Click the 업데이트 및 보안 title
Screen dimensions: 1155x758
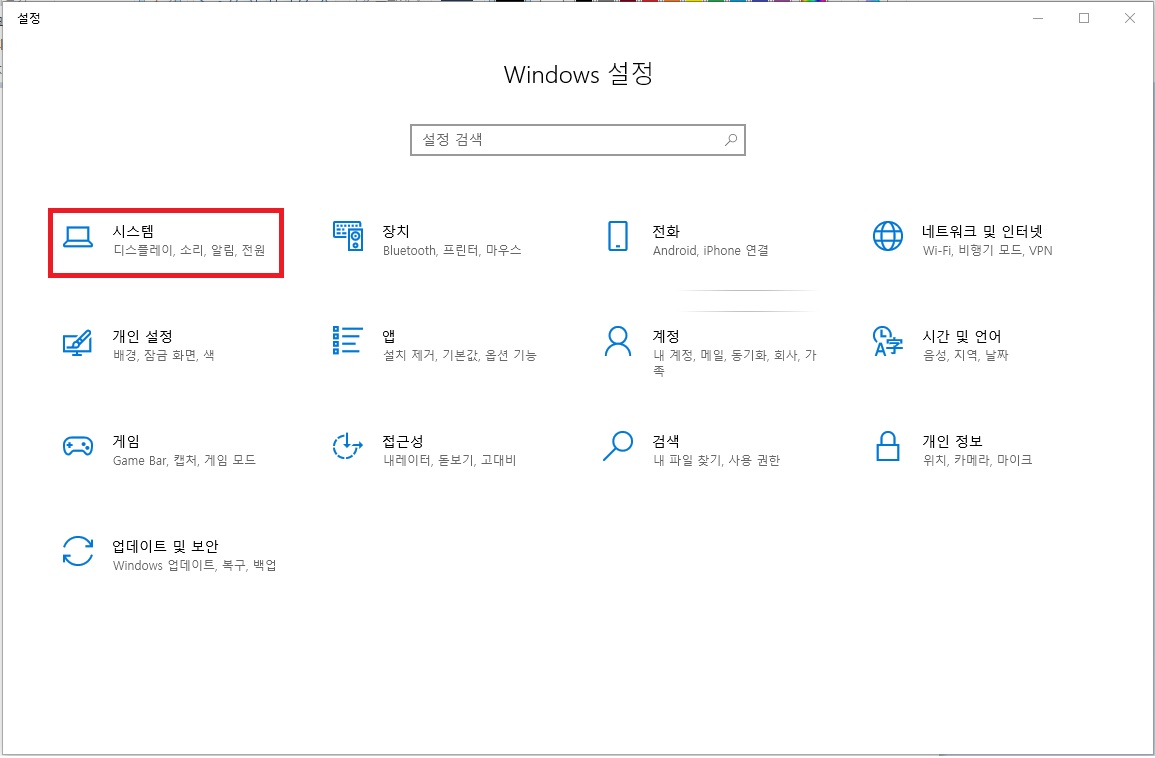[165, 547]
